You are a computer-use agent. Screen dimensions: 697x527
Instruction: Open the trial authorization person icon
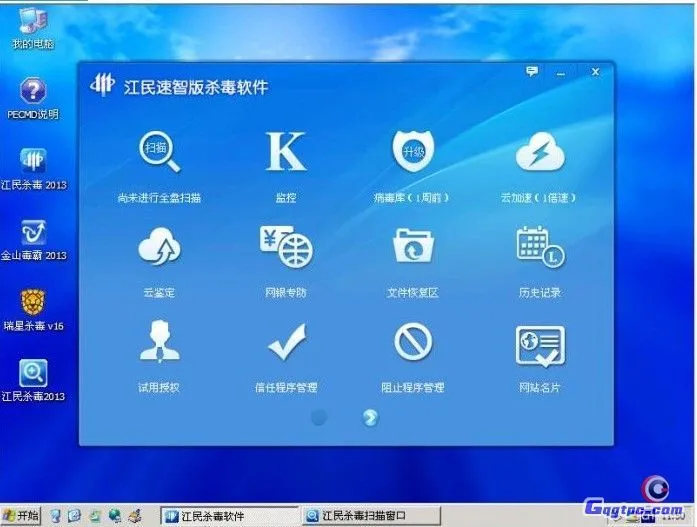pyautogui.click(x=160, y=341)
